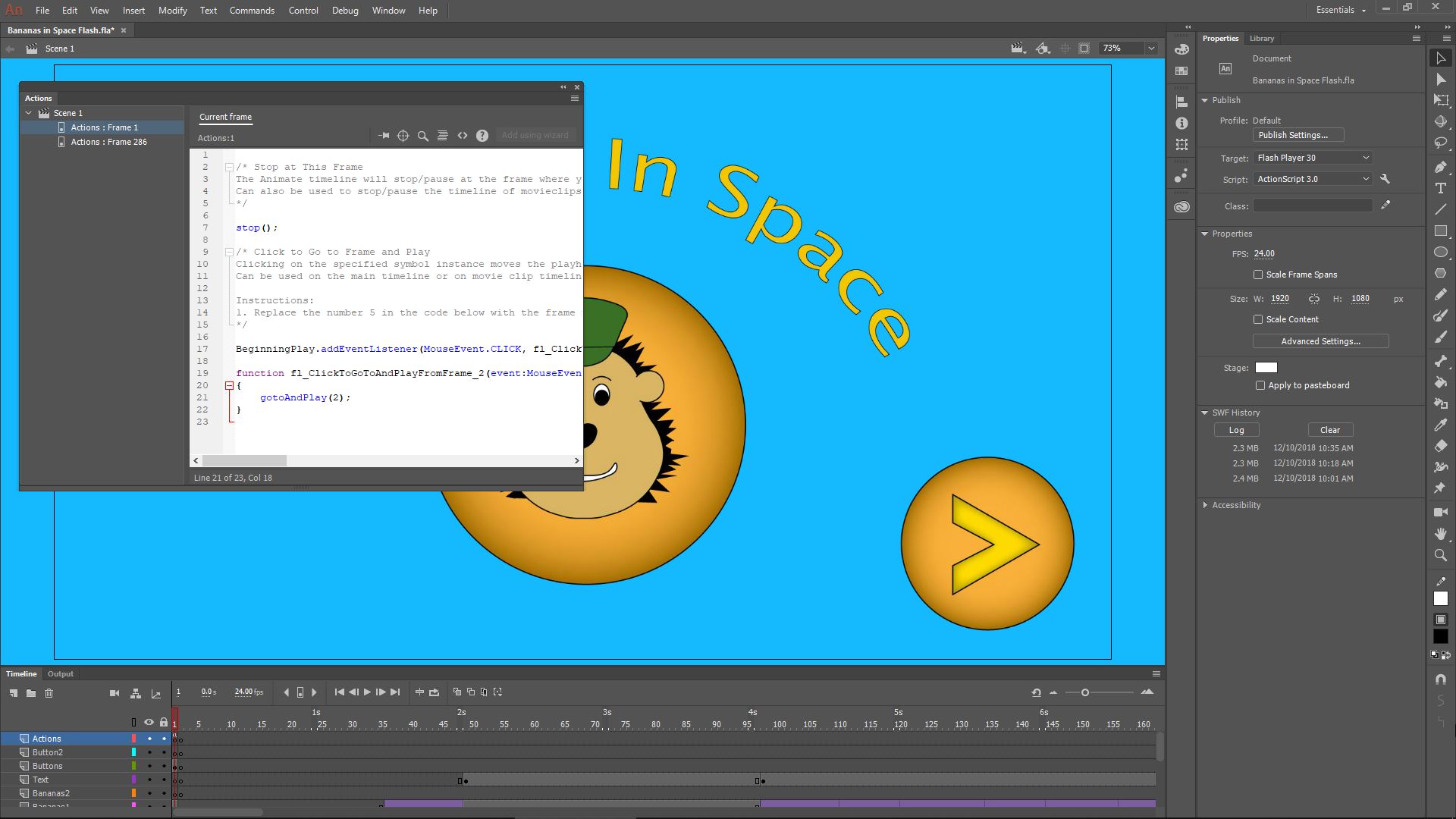Tick Apply to pasteboard checkbox
This screenshot has width=1456, height=819.
point(1260,385)
